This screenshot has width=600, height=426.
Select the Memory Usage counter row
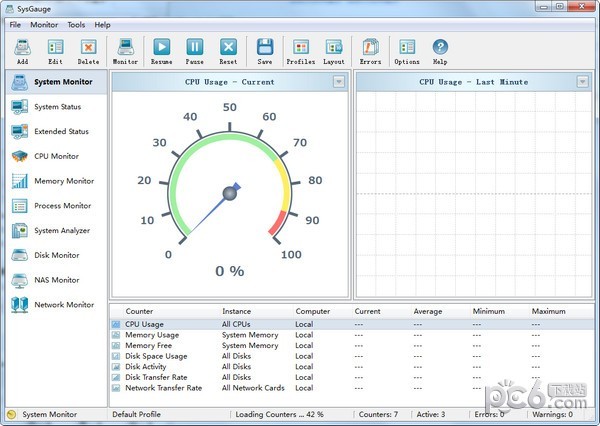click(352, 335)
